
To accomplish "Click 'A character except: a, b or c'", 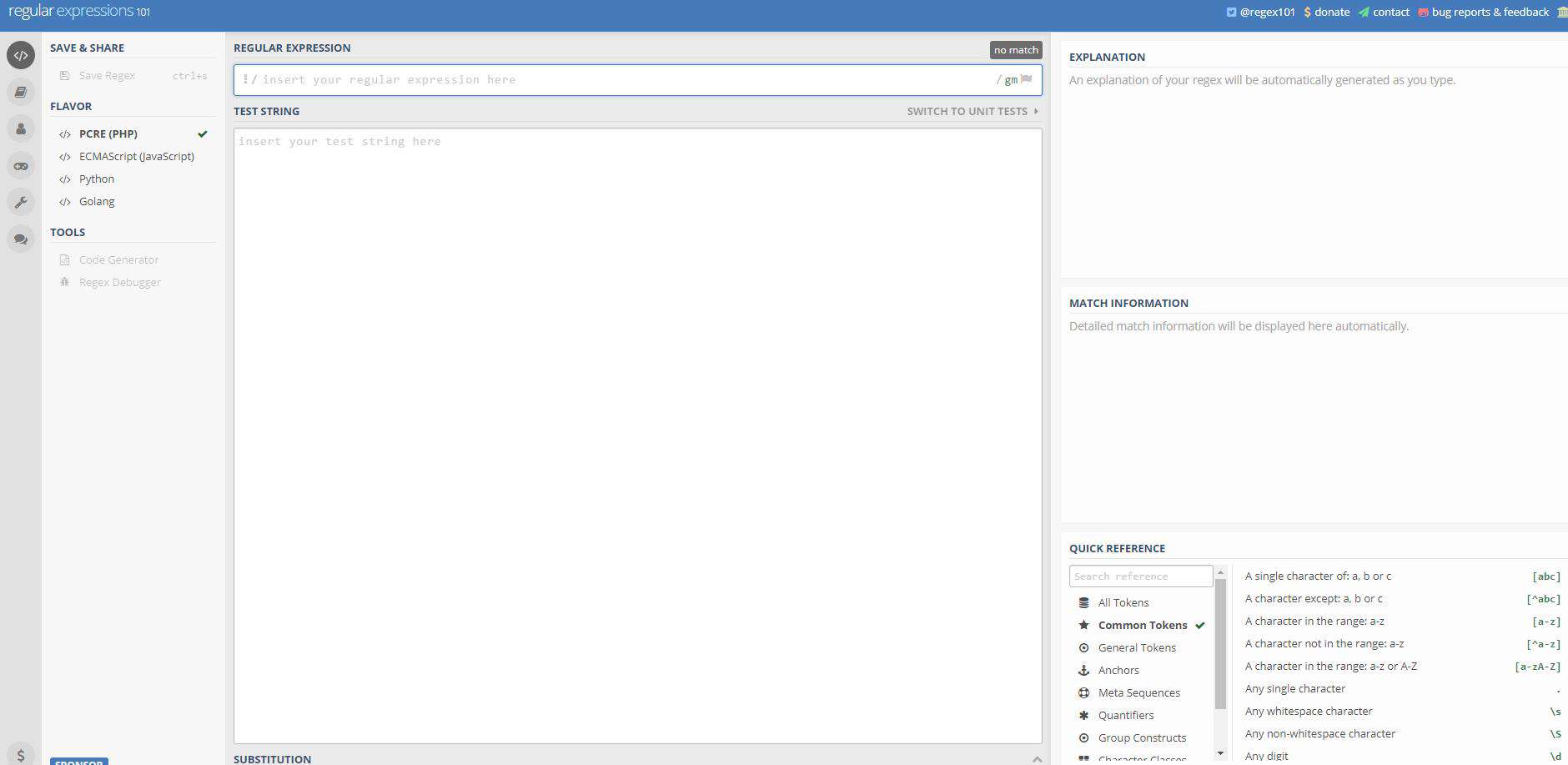I will [1402, 598].
